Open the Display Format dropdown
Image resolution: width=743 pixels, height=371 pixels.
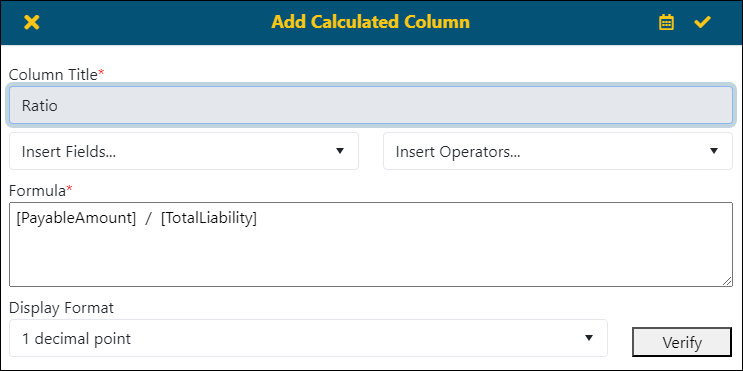[308, 338]
